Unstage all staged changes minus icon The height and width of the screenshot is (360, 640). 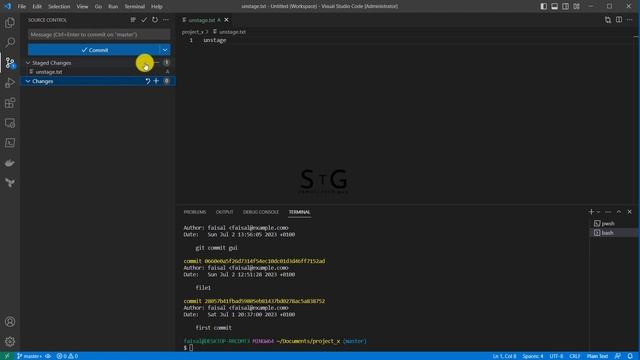tap(156, 62)
